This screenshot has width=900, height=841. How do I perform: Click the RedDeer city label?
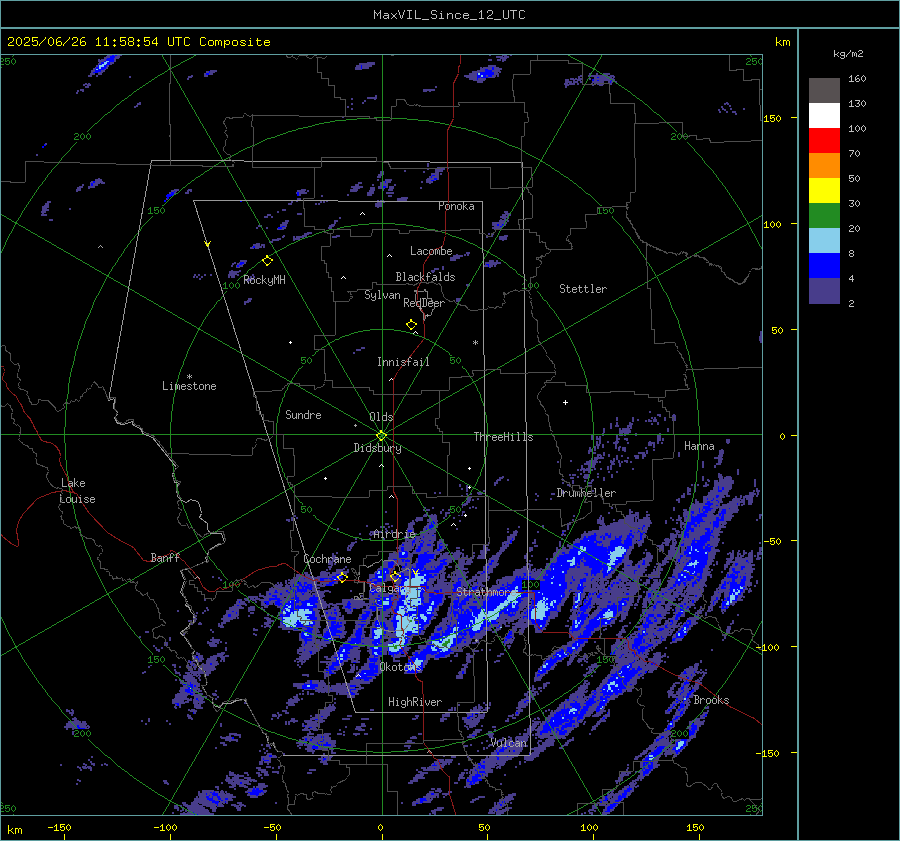tap(424, 303)
